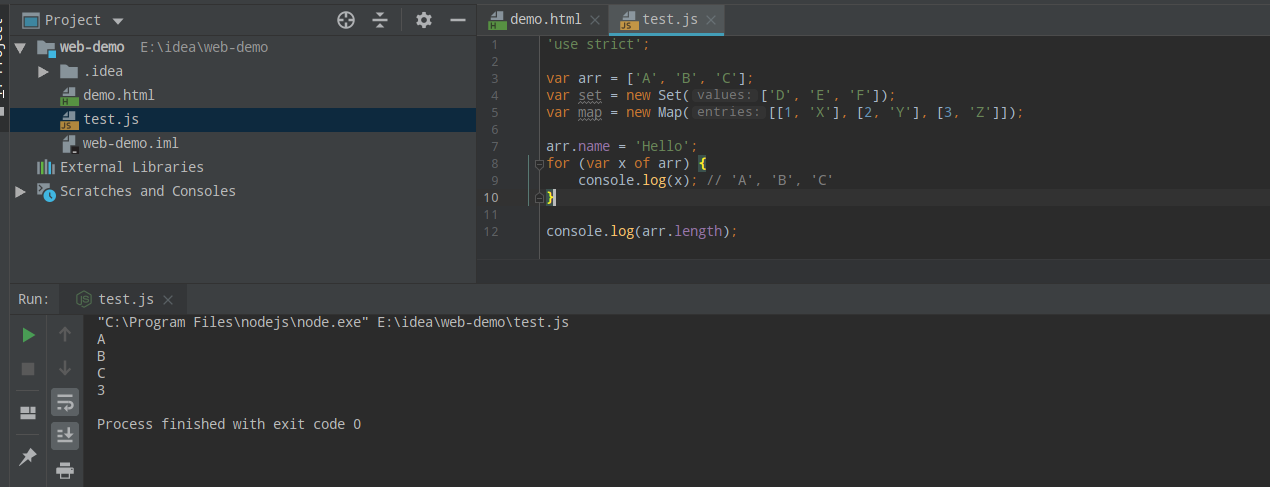1270x487 pixels.
Task: Select web-demo.iml file
Action: pos(130,143)
